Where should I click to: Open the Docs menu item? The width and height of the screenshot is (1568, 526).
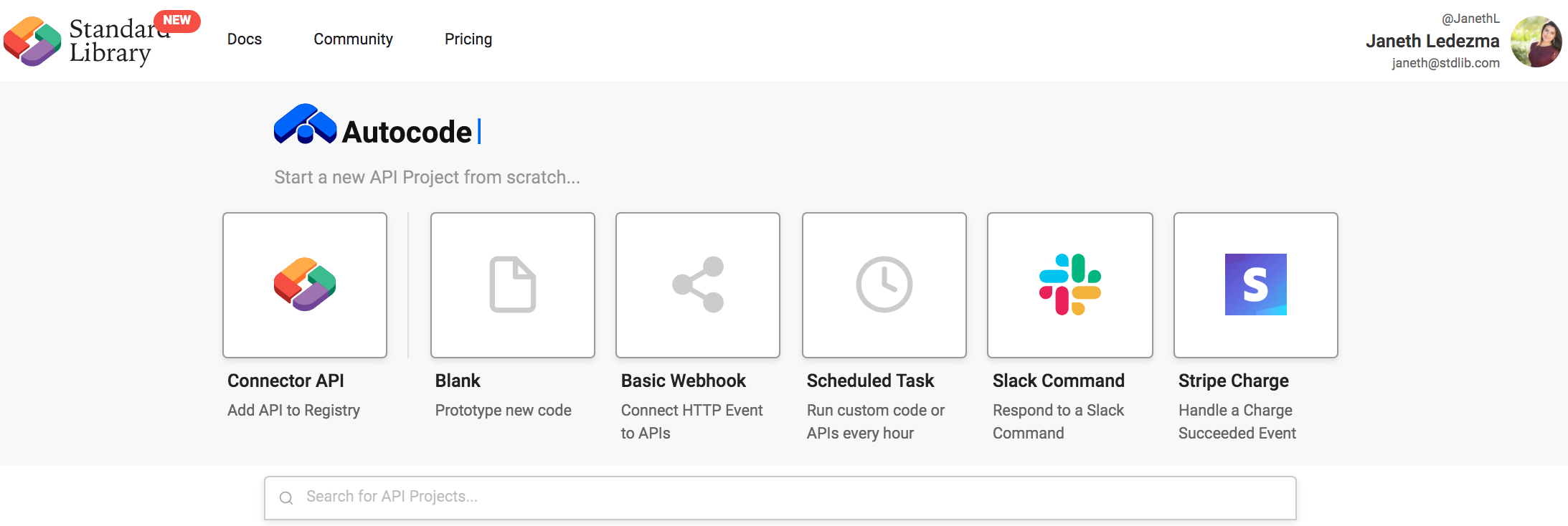pyautogui.click(x=245, y=39)
